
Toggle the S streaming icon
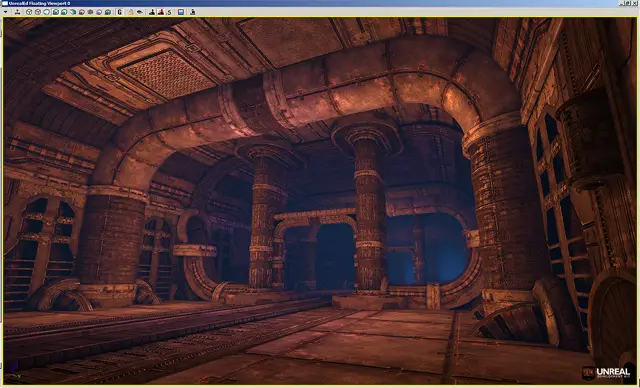(x=169, y=12)
